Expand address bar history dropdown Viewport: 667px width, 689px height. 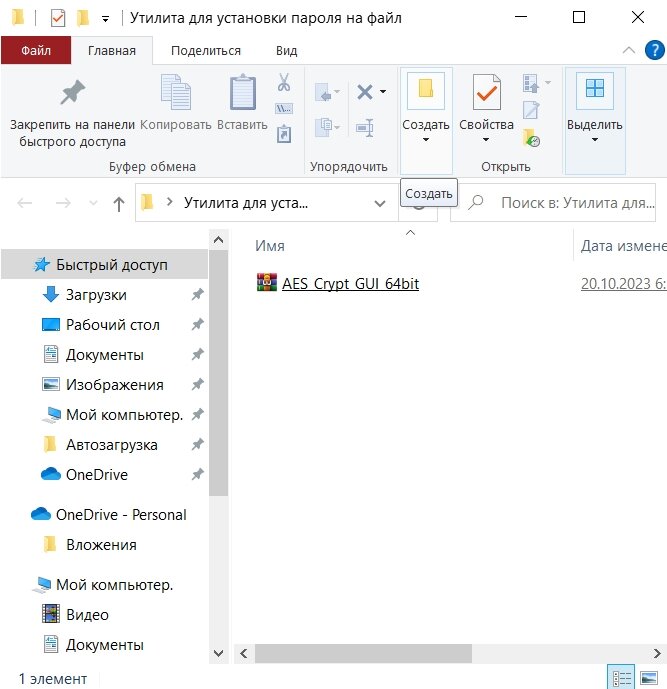coord(380,203)
